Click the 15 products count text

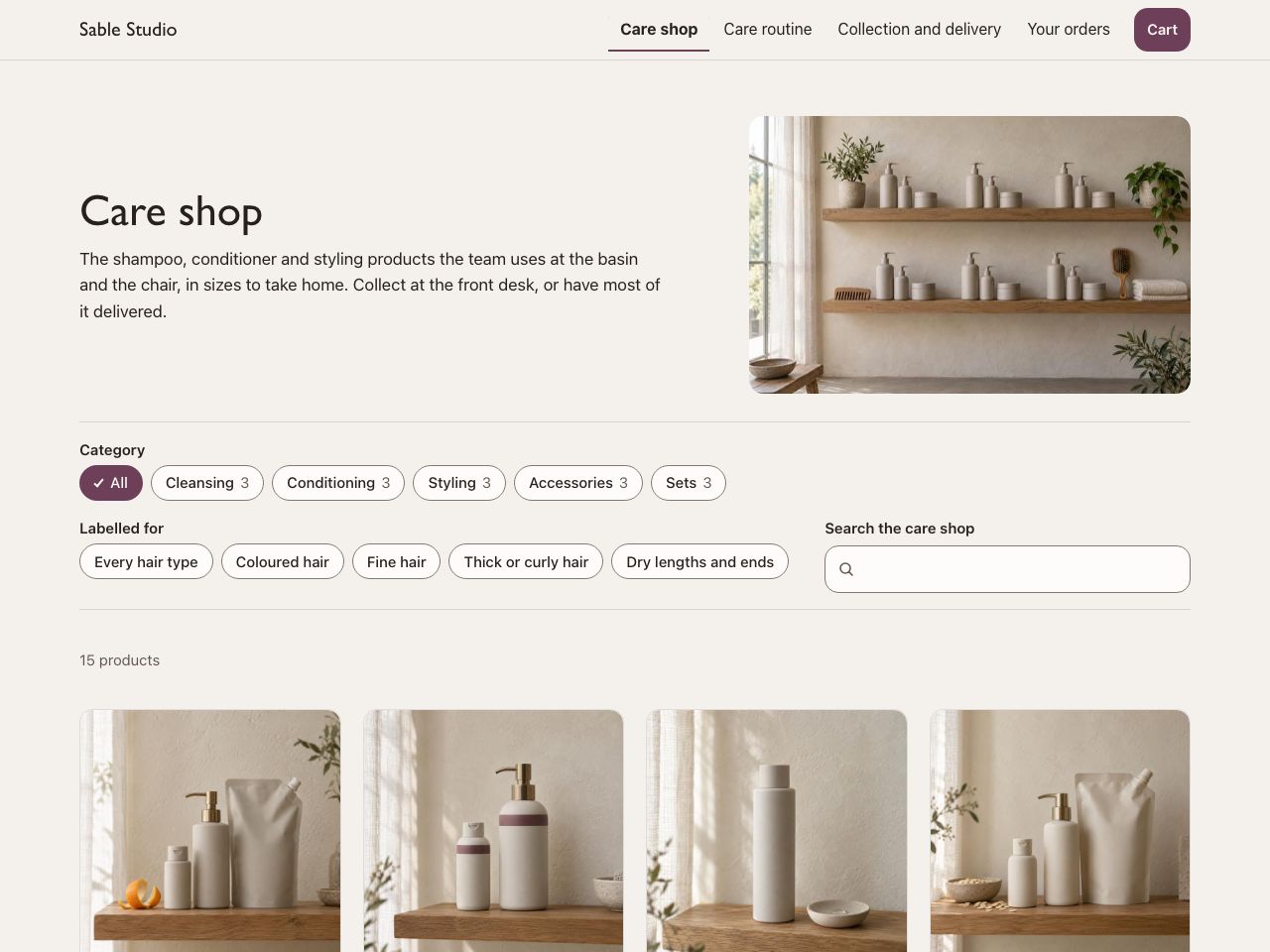click(x=119, y=660)
